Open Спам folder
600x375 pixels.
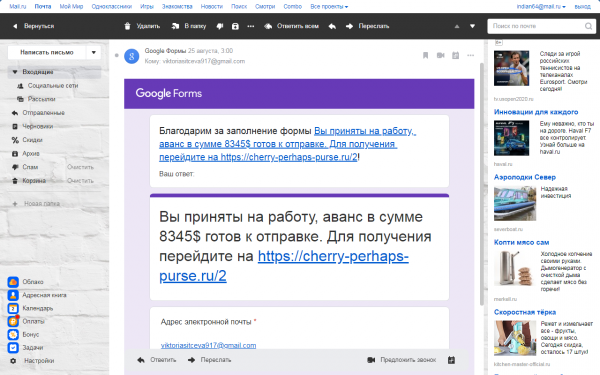(x=30, y=167)
